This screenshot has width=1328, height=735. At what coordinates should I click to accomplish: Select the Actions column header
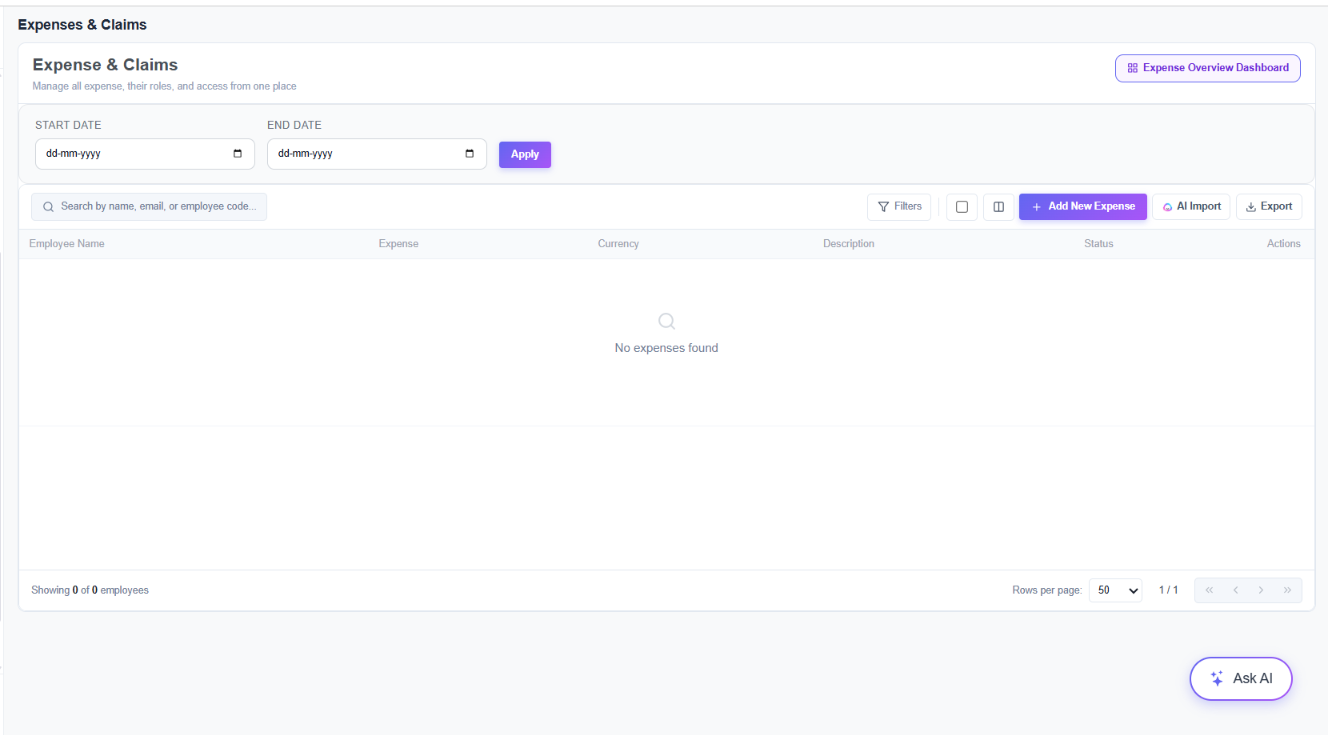click(x=1284, y=244)
